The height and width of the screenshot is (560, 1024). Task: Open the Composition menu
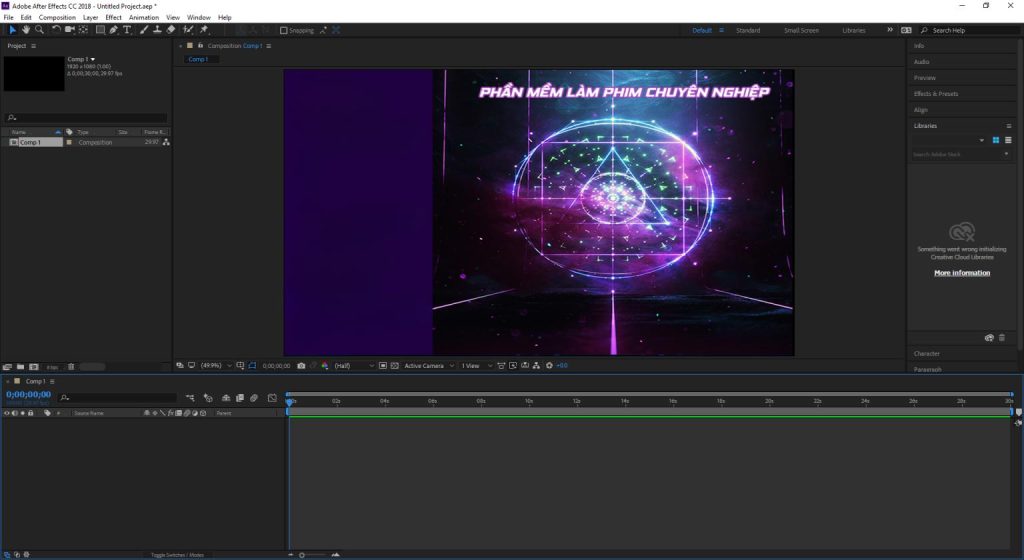coord(57,17)
